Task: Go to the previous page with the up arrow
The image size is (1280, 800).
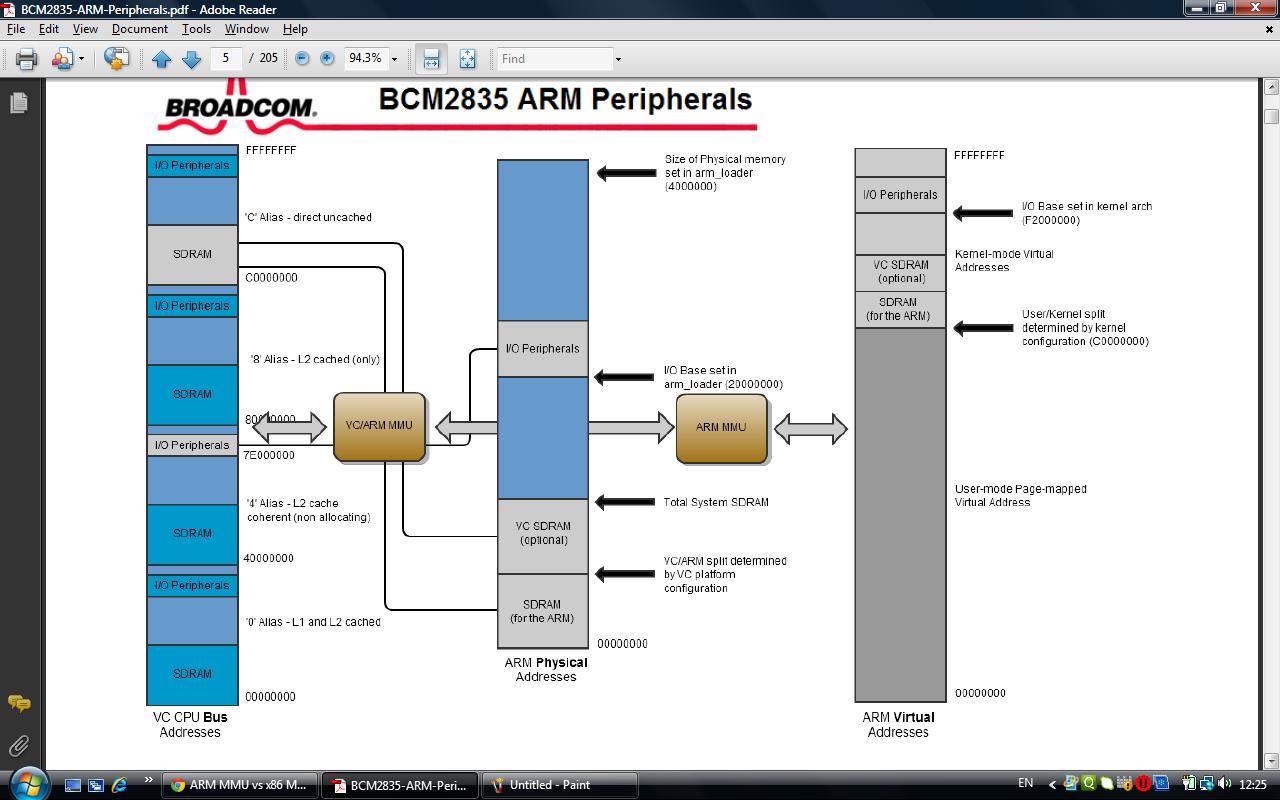Action: tap(162, 58)
